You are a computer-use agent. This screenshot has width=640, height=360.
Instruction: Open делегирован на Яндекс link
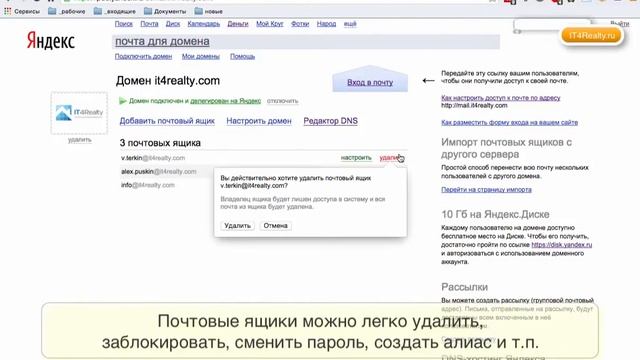pyautogui.click(x=225, y=101)
